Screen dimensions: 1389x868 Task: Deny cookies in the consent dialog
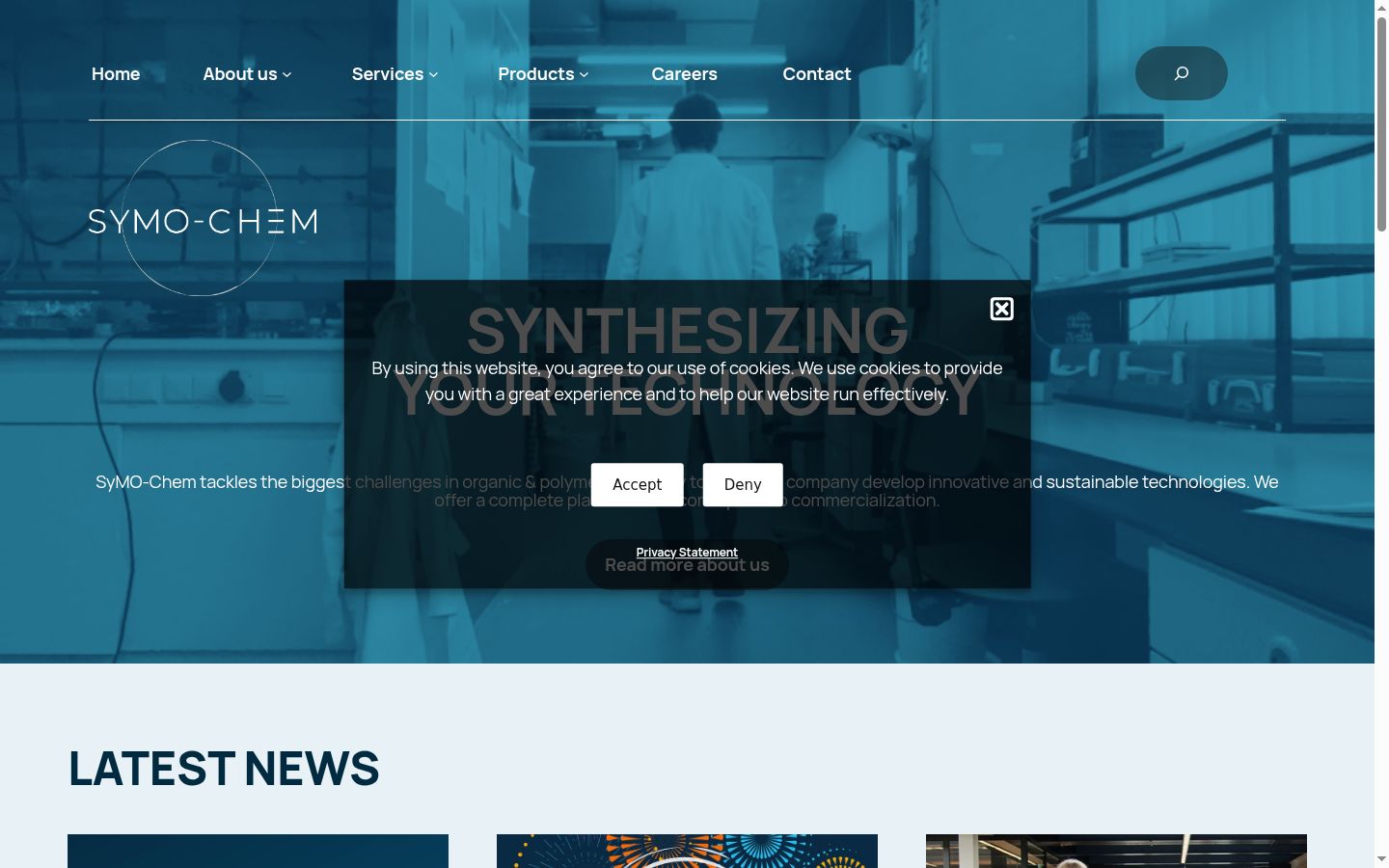click(743, 484)
